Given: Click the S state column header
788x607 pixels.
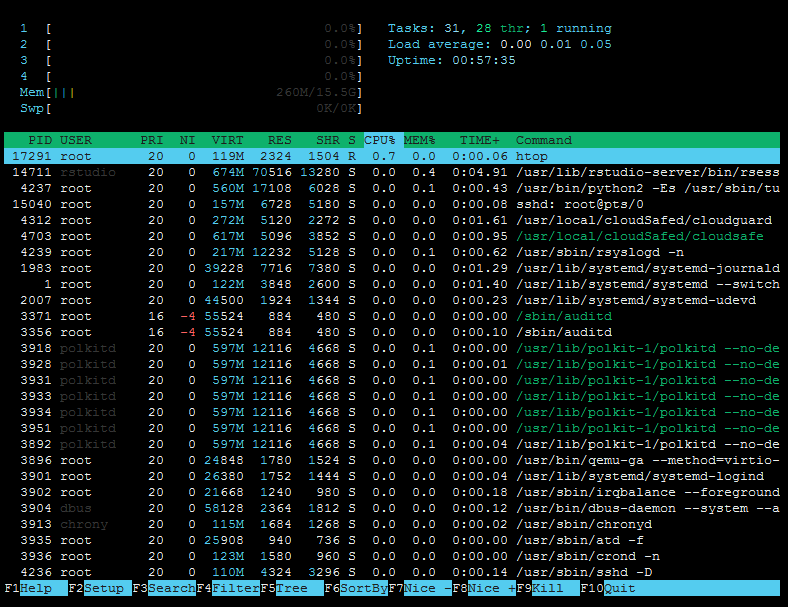Looking at the screenshot, I should pos(352,140).
